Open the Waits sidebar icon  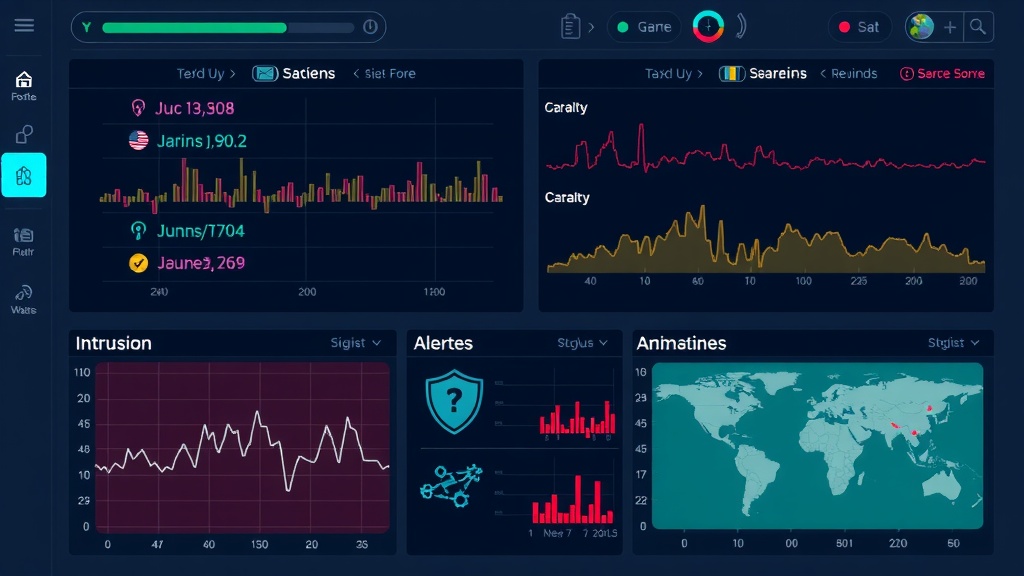click(24, 293)
